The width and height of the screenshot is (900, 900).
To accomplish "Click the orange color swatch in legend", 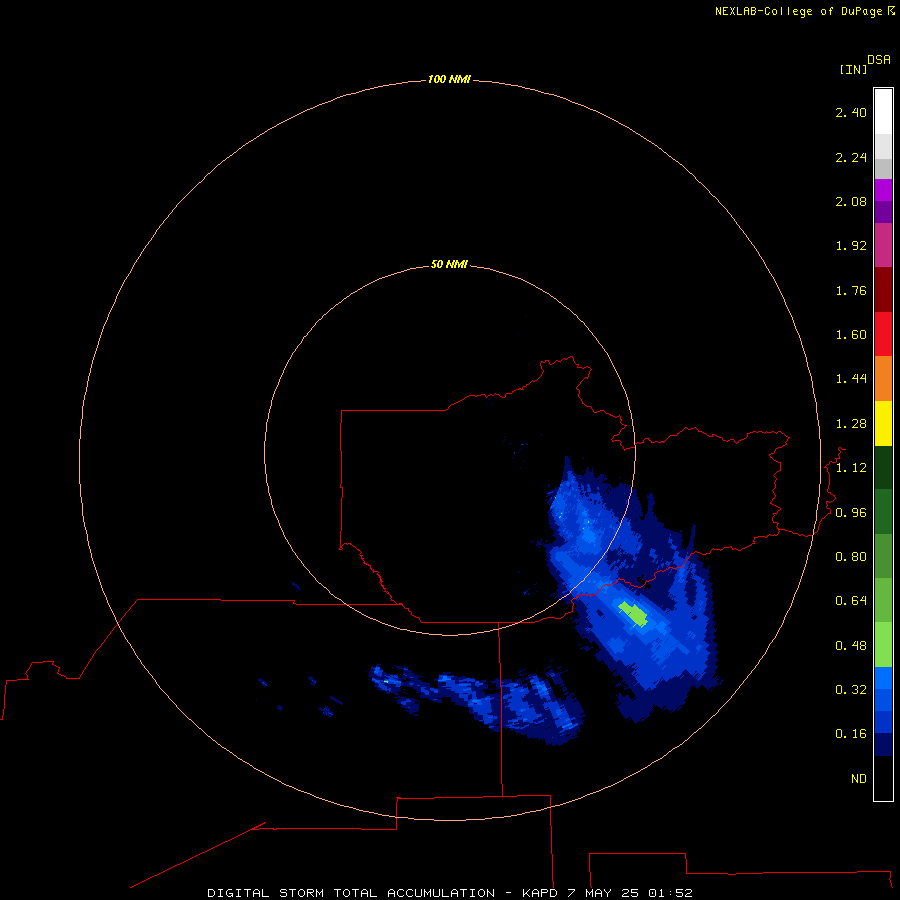I will click(883, 378).
